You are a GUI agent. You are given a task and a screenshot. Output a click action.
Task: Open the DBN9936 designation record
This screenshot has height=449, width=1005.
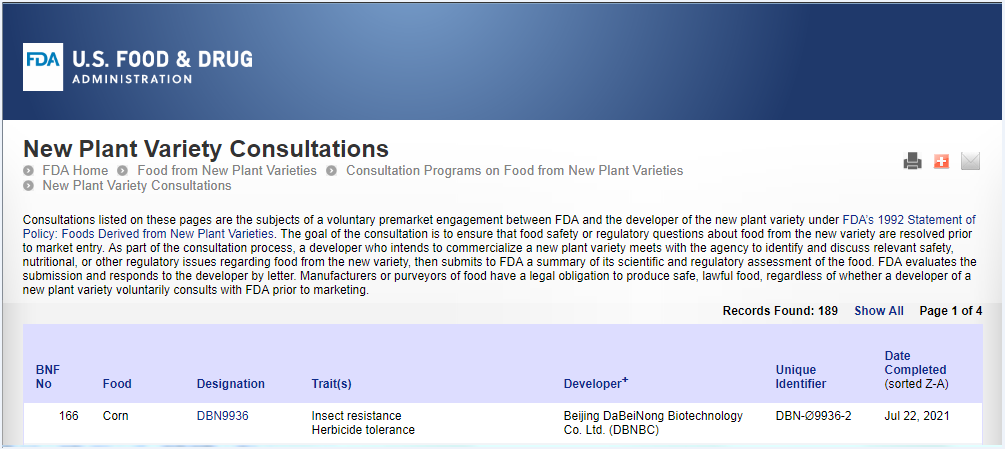coord(222,416)
